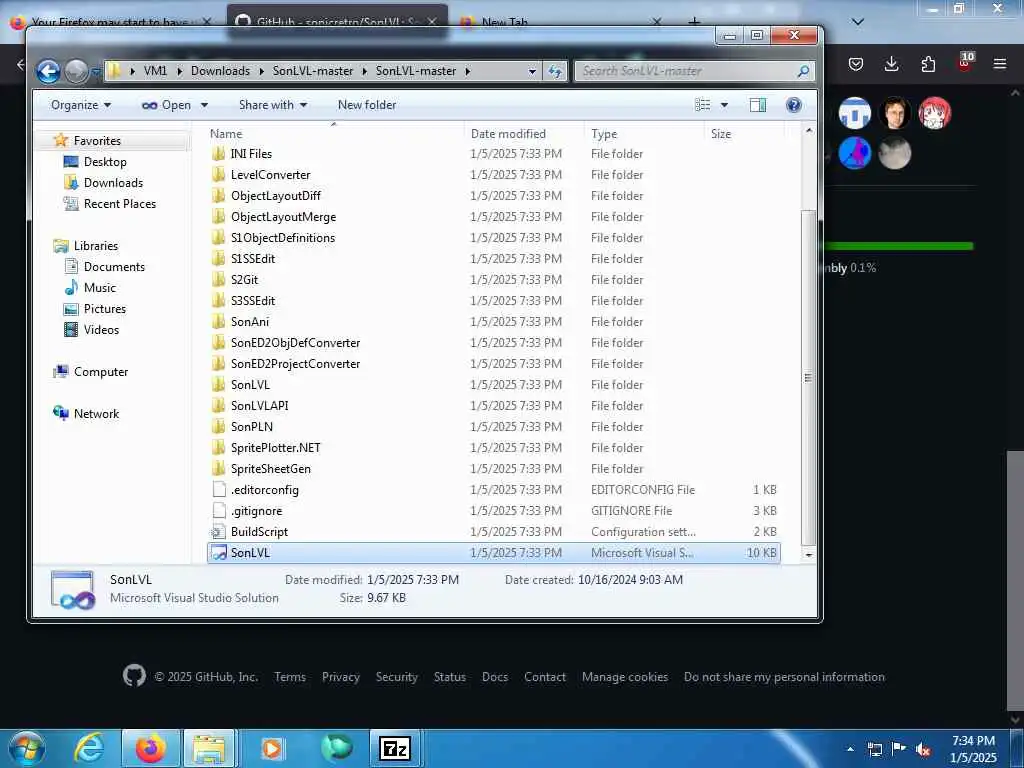The height and width of the screenshot is (768, 1024).
Task: Select the ObjectLayoutDiff folder
Action: point(276,195)
